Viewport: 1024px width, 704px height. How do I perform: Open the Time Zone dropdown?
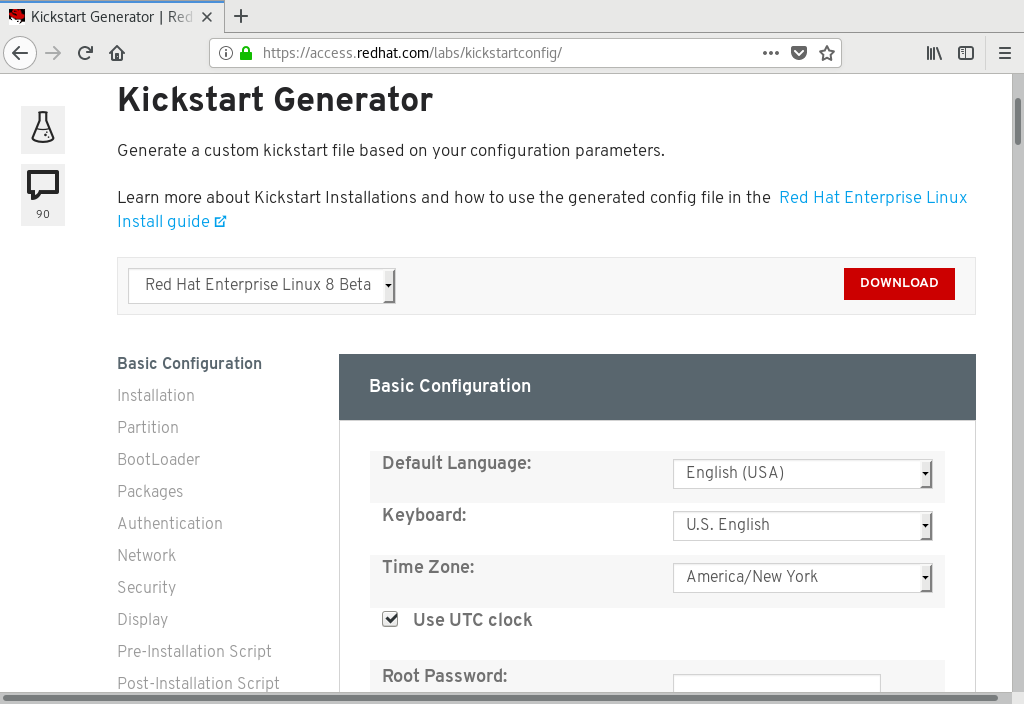(802, 577)
